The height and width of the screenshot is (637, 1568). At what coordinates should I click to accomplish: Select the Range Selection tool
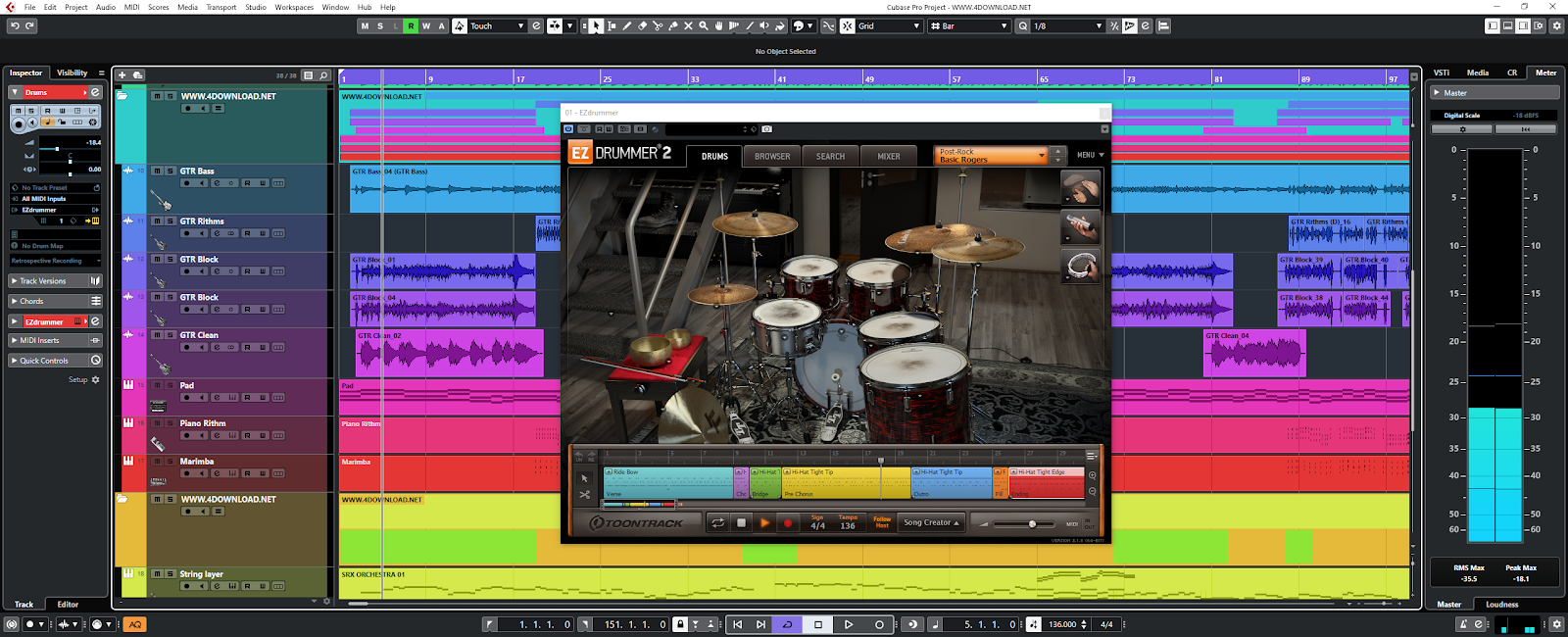pos(612,26)
